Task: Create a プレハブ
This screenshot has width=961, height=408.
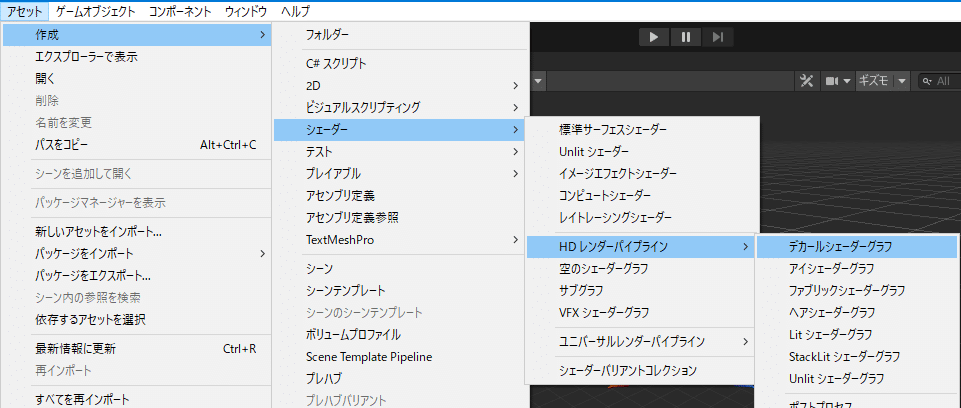Action: point(400,379)
